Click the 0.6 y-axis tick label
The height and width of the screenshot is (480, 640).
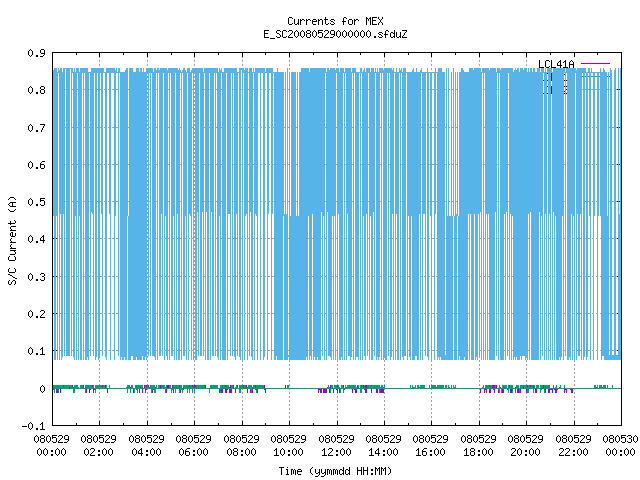click(x=36, y=165)
